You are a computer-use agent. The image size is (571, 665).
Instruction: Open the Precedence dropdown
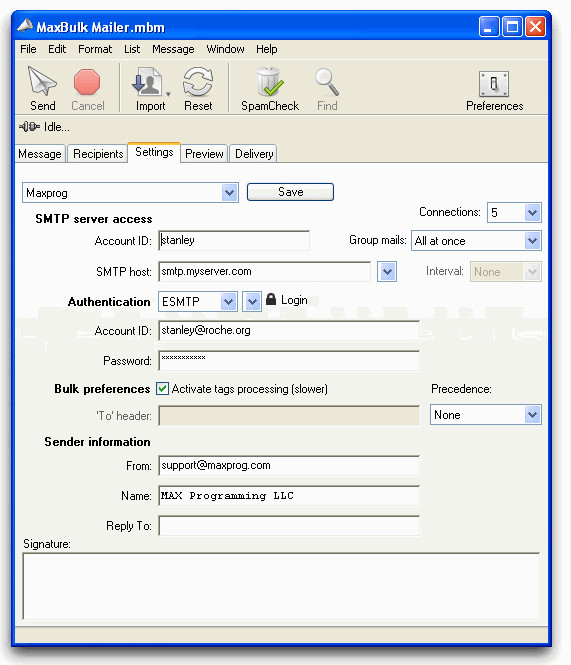tap(532, 414)
